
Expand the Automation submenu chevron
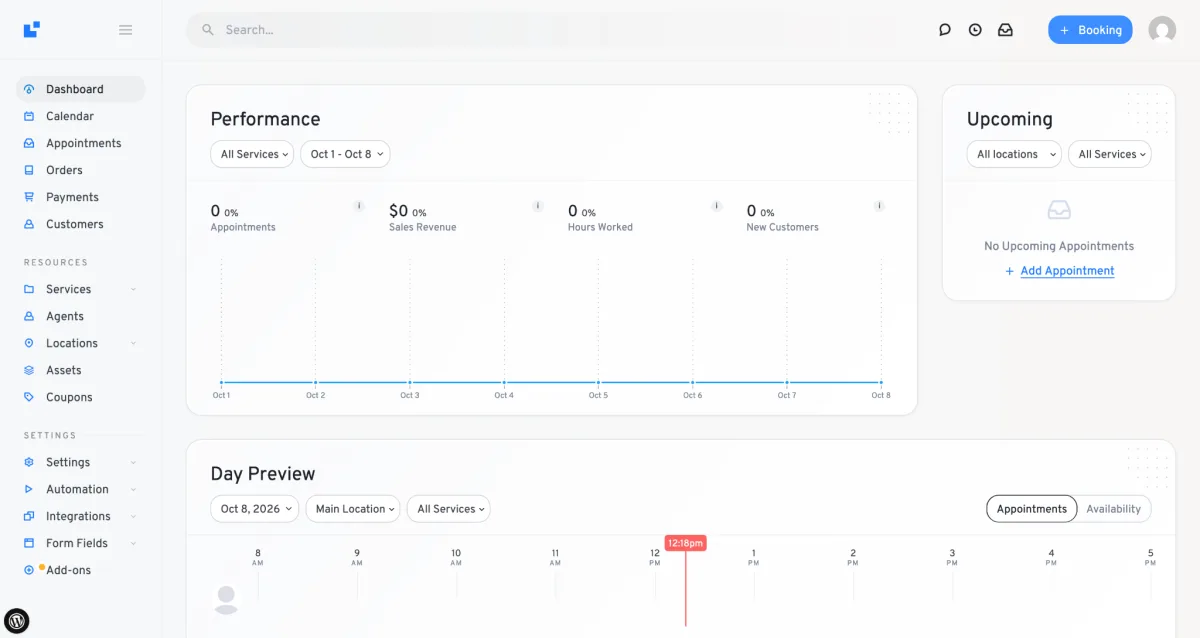[133, 489]
